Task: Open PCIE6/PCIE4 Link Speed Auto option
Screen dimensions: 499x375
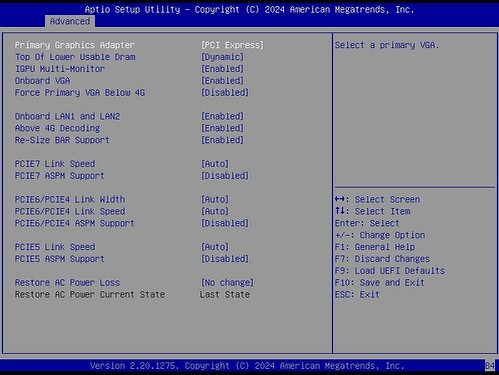Action: point(215,211)
